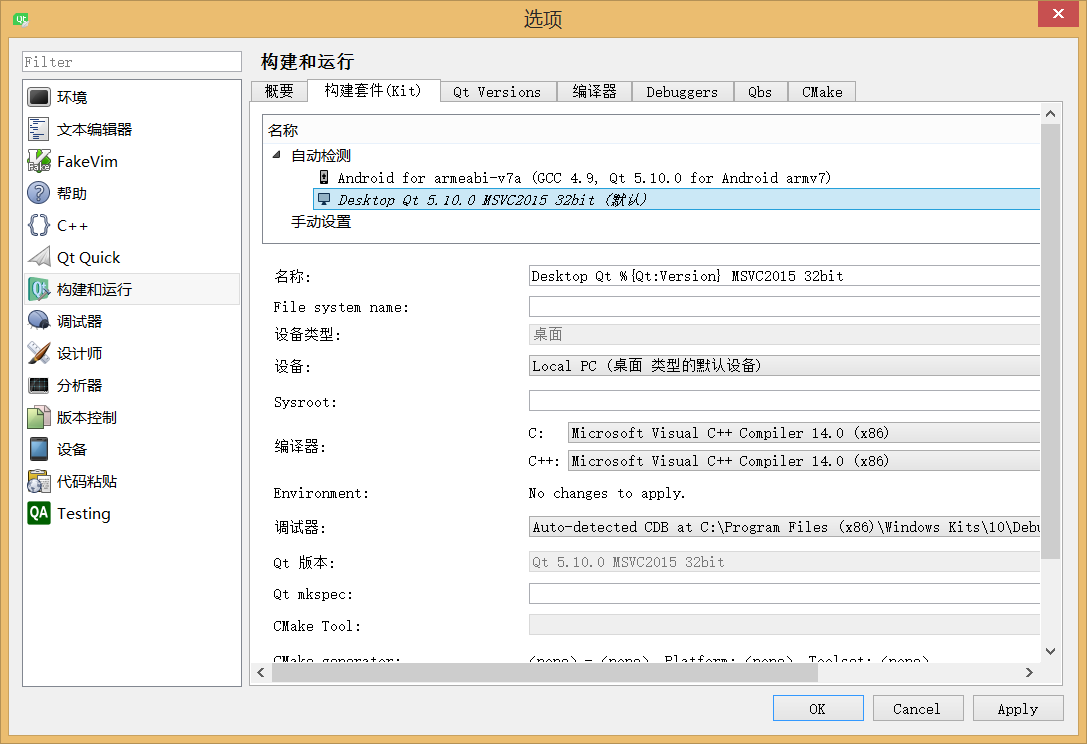Click the Qt mkspec field

(784, 594)
